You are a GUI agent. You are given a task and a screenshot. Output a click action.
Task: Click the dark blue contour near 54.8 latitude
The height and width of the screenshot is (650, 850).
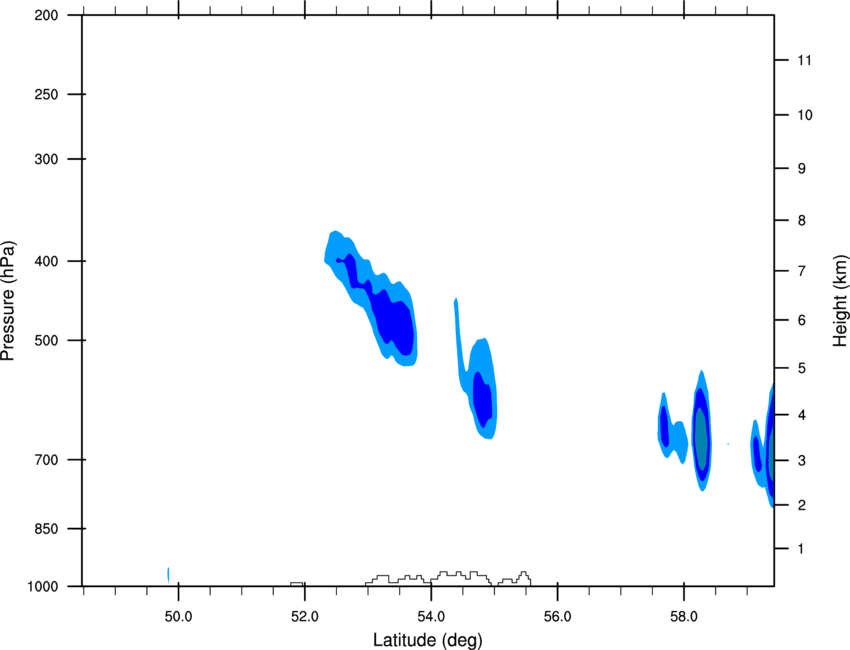[x=482, y=400]
